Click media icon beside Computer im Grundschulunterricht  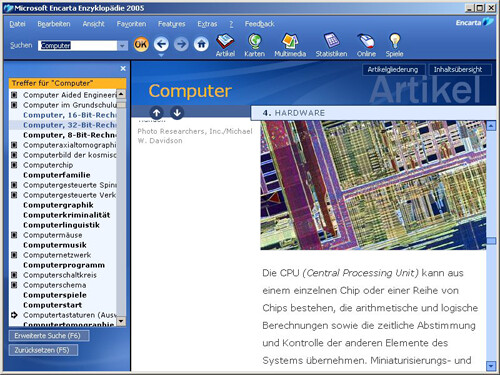tap(14, 105)
